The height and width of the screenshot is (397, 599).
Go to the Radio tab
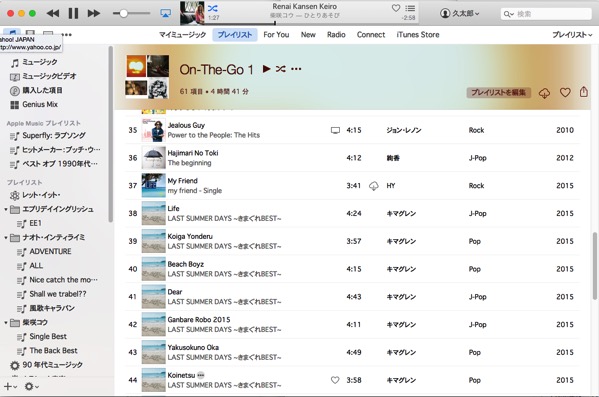[336, 35]
